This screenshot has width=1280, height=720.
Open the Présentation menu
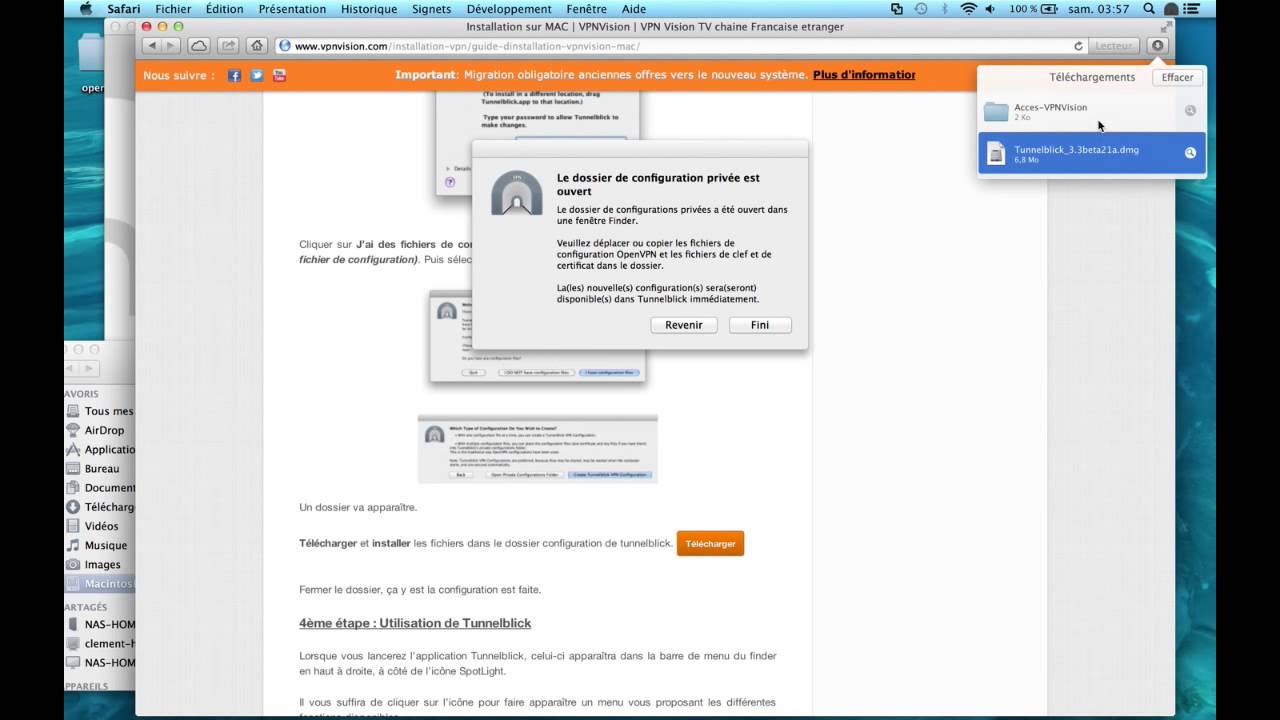[x=292, y=9]
